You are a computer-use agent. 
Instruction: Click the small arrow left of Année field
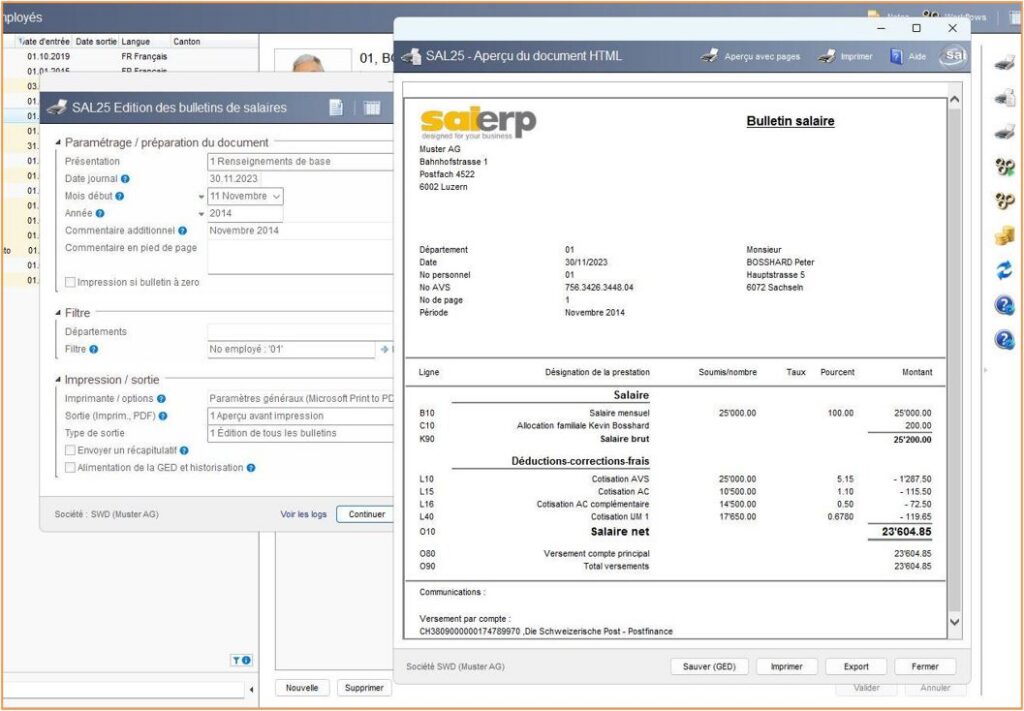point(202,214)
